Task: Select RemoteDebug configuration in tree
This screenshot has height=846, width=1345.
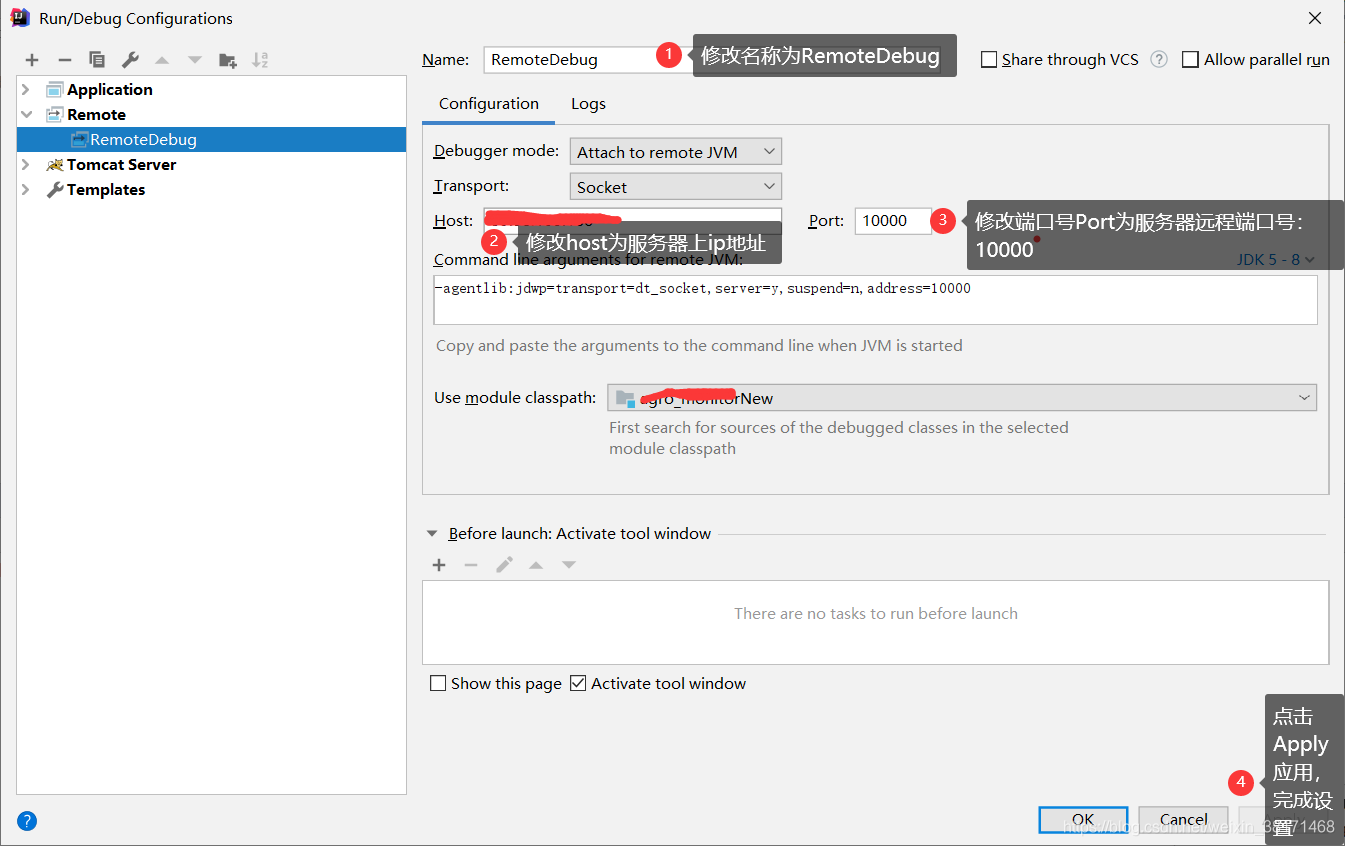Action: (211, 140)
